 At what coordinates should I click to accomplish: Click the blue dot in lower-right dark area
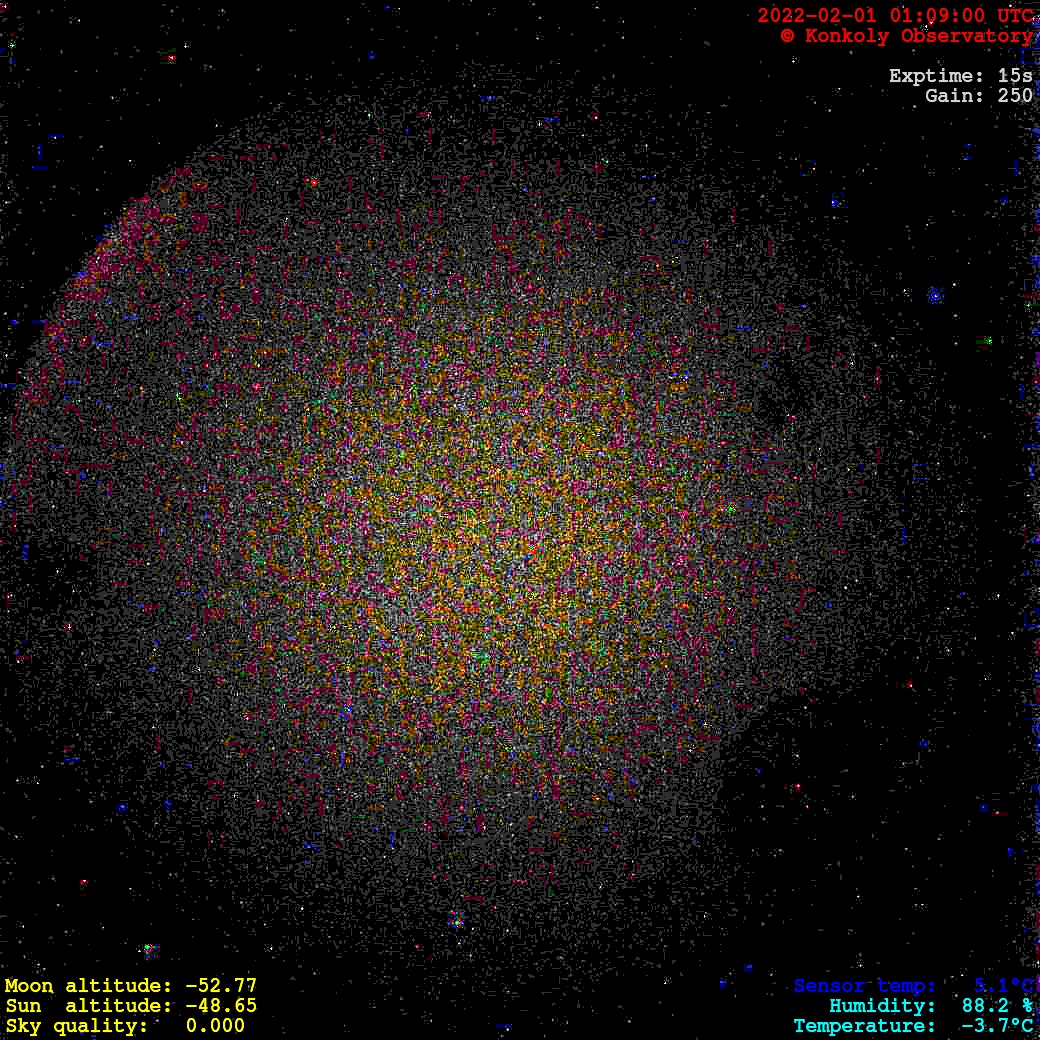tap(922, 743)
